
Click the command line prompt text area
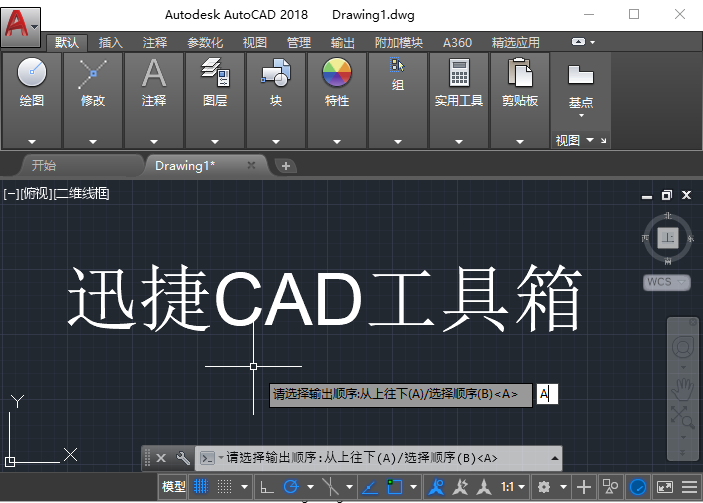[x=361, y=458]
